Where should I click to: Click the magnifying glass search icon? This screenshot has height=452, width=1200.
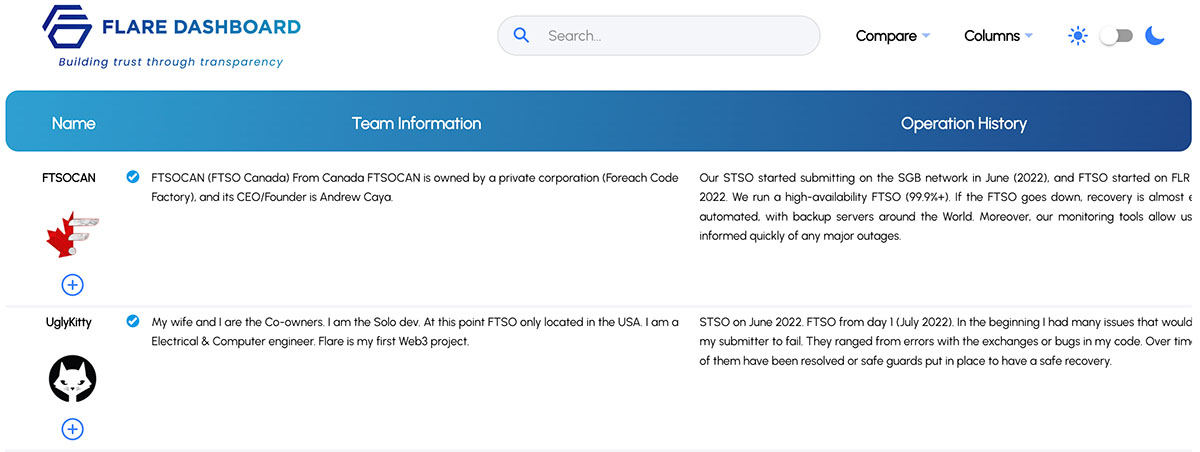tap(521, 35)
